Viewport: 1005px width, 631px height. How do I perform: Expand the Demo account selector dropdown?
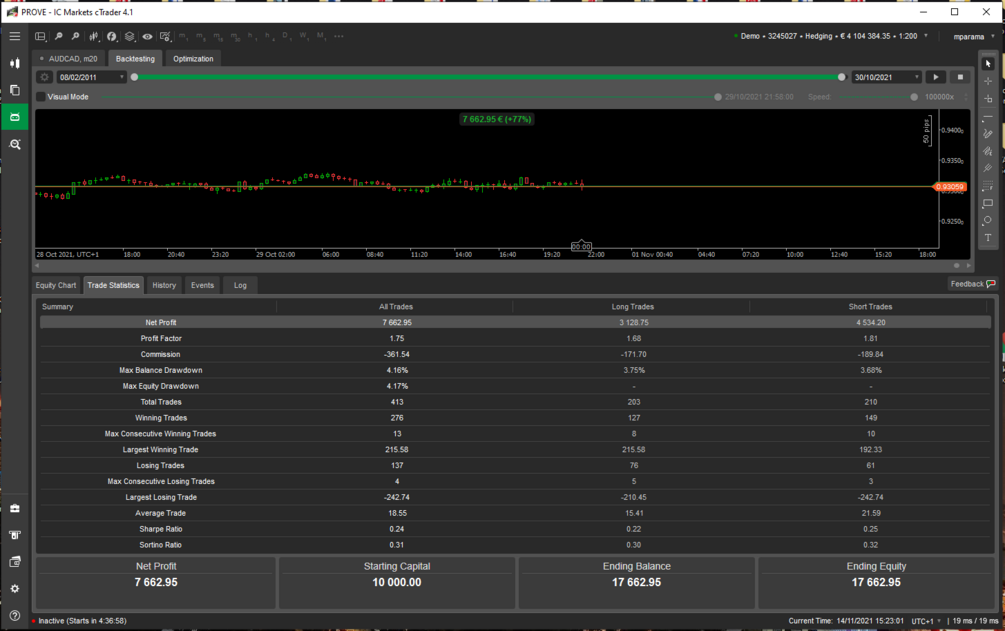(926, 36)
